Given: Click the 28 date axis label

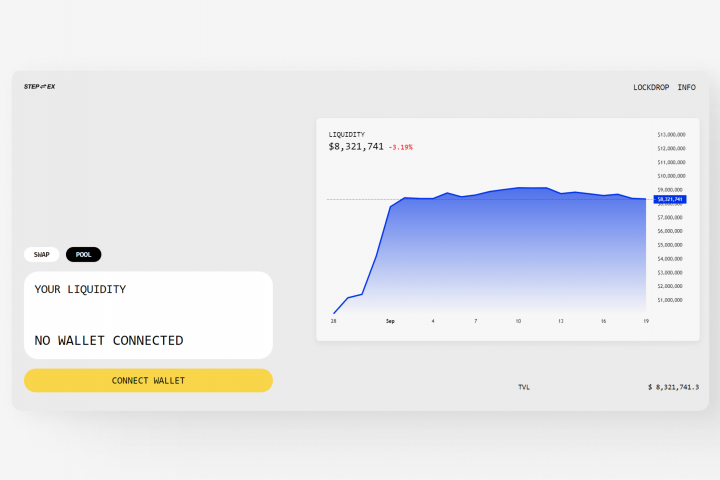Looking at the screenshot, I should [x=333, y=321].
